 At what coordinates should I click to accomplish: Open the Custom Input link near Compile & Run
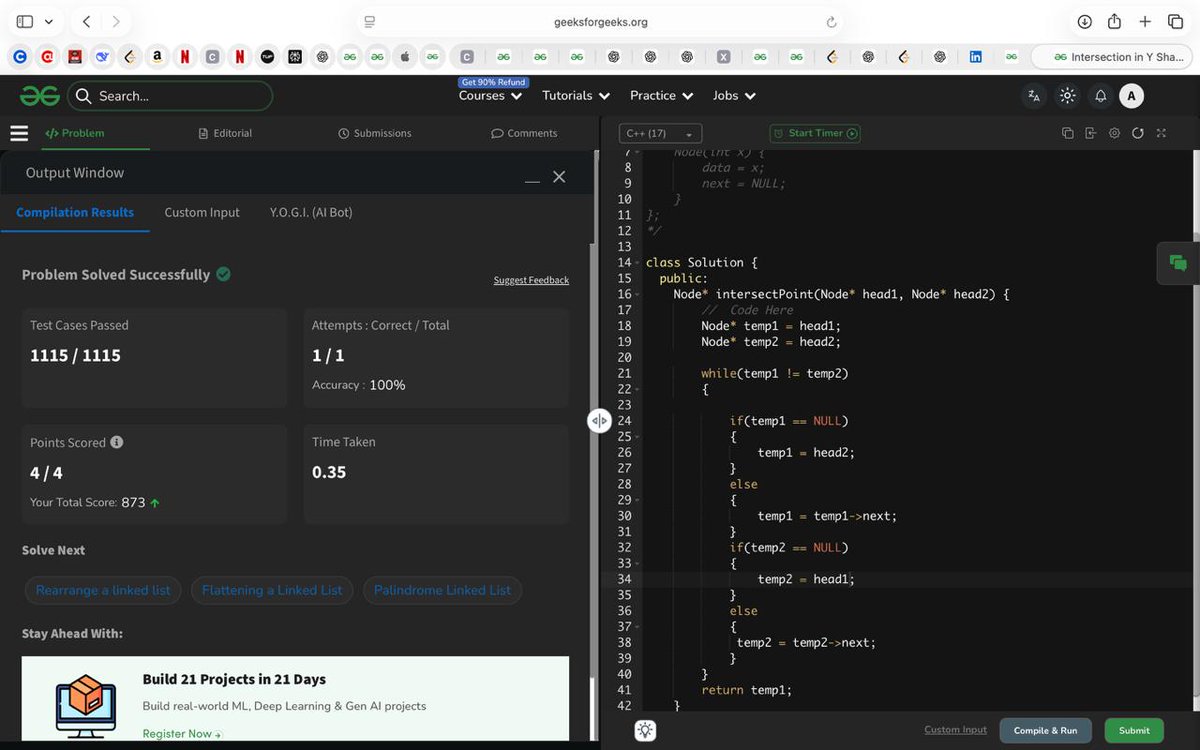pyautogui.click(x=955, y=730)
